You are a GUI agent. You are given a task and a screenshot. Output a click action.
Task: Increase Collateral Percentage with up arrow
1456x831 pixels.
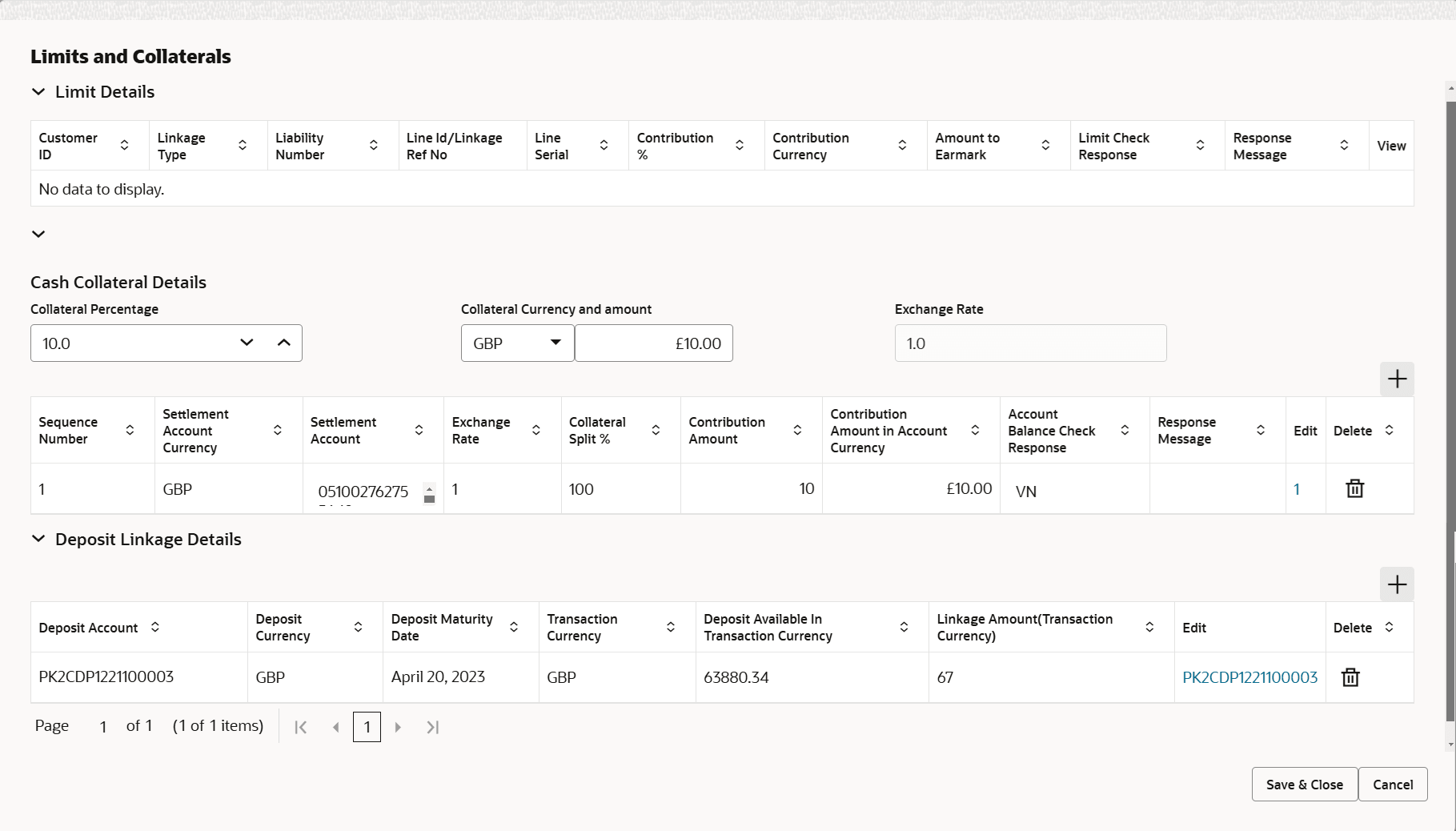pos(283,343)
